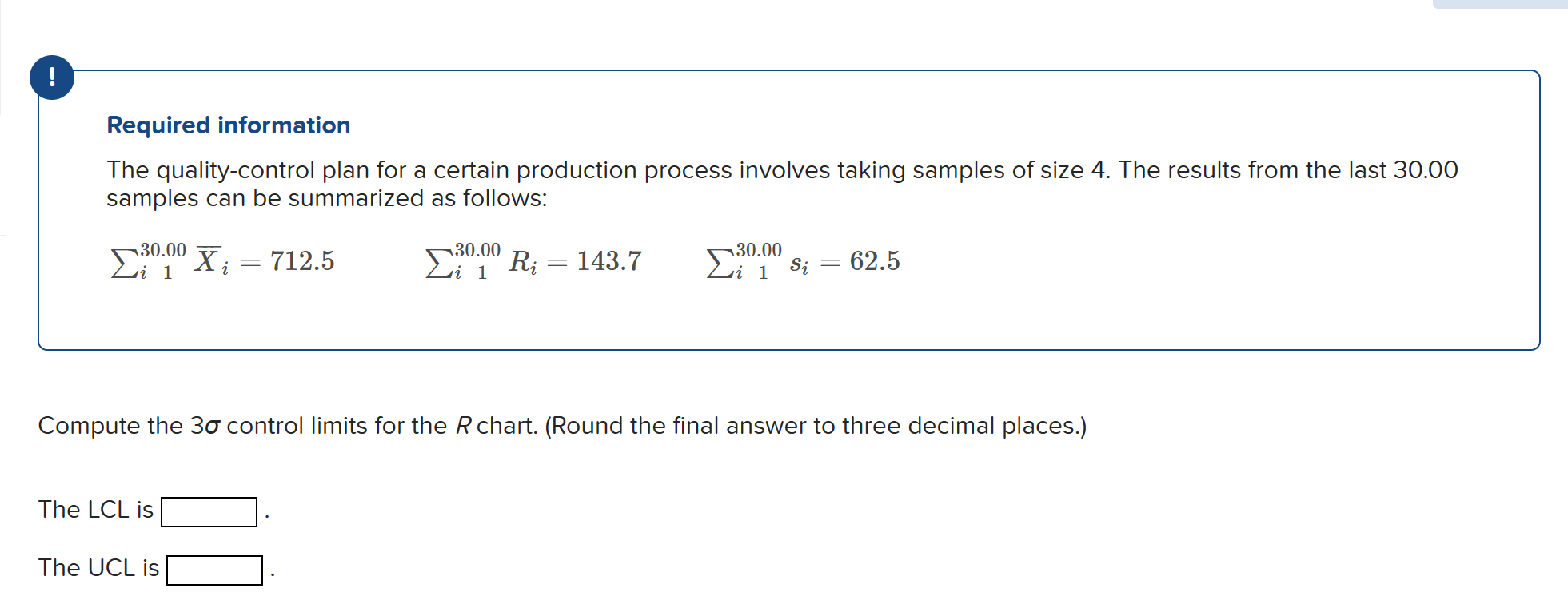
Task: Click the phrase R chart in the instructions
Action: pos(496,426)
